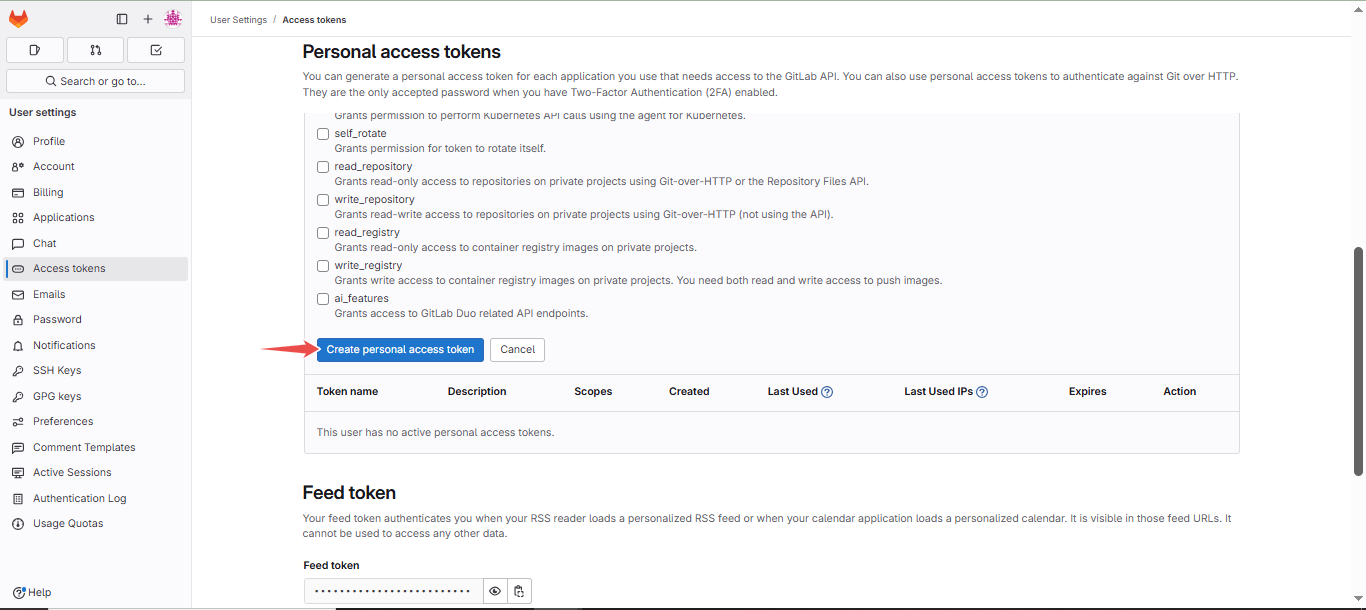Copy feed token using the clipboard icon
This screenshot has height=610, width=1366.
[x=519, y=590]
